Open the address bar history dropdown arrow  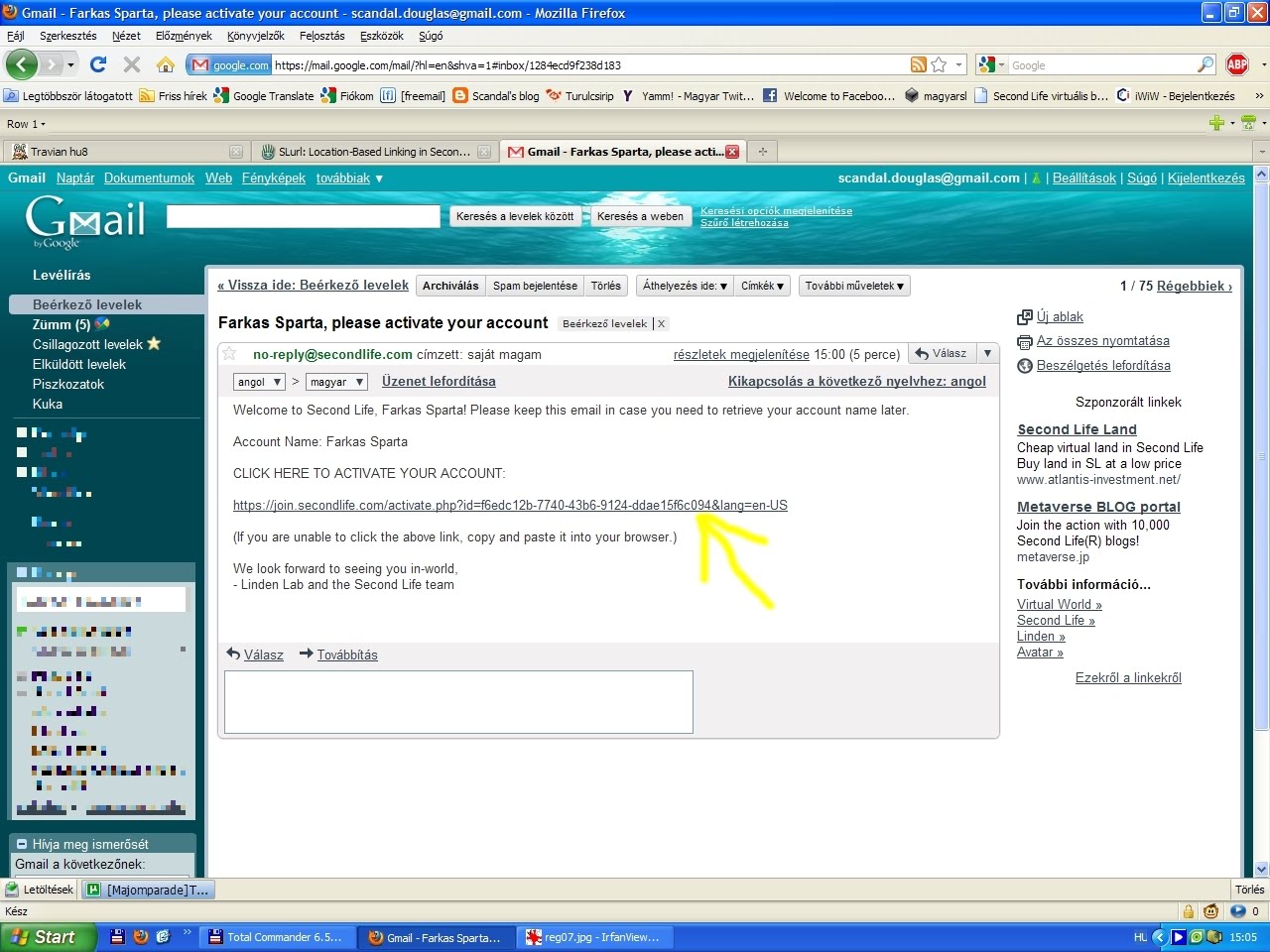click(958, 64)
